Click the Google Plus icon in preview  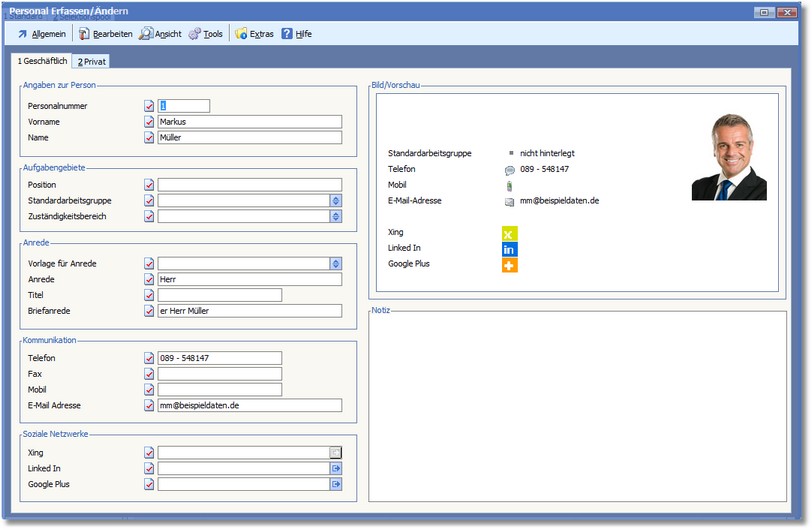(x=509, y=265)
